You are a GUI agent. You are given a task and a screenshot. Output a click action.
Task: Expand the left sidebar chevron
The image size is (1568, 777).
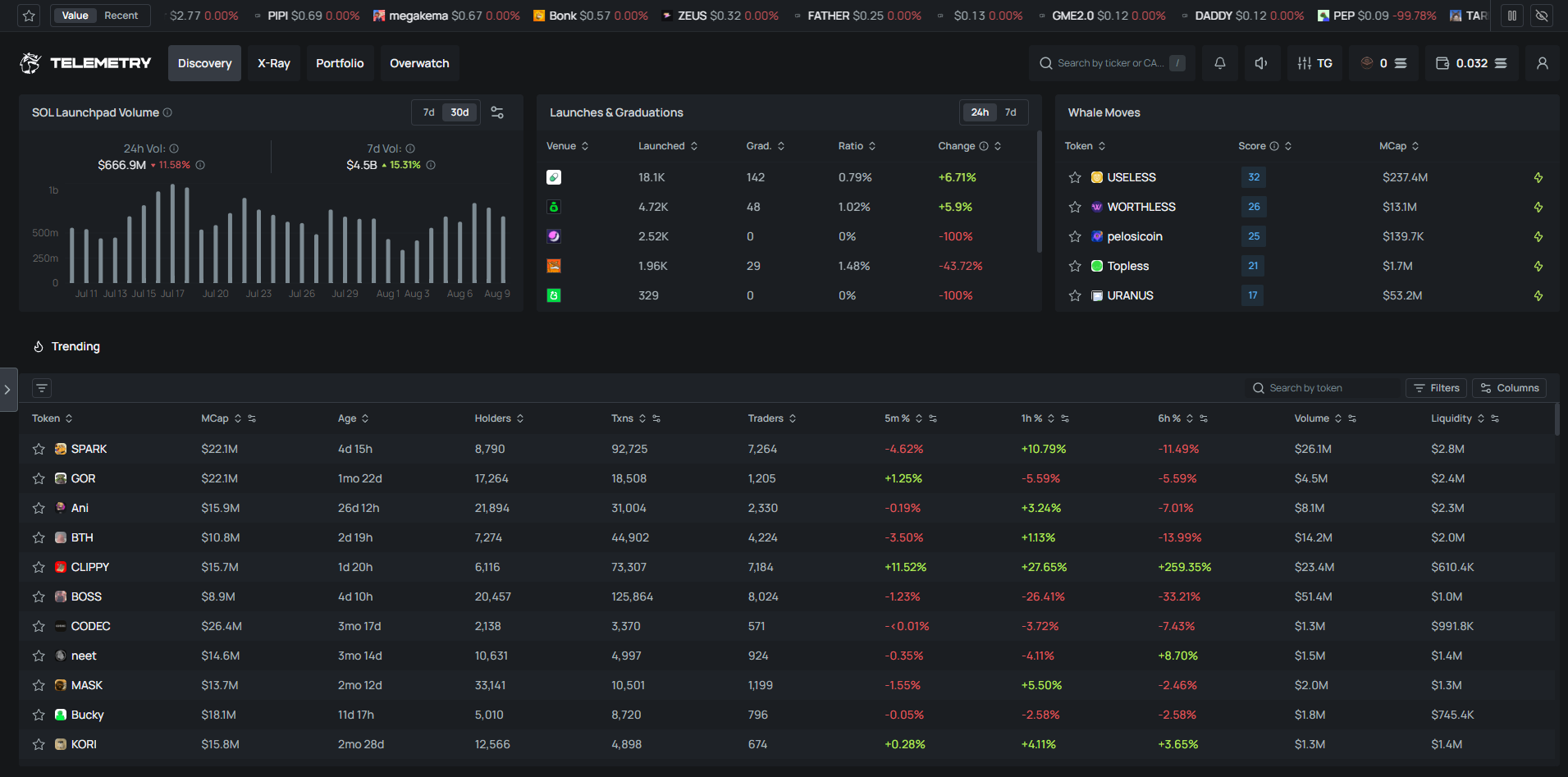[7, 390]
